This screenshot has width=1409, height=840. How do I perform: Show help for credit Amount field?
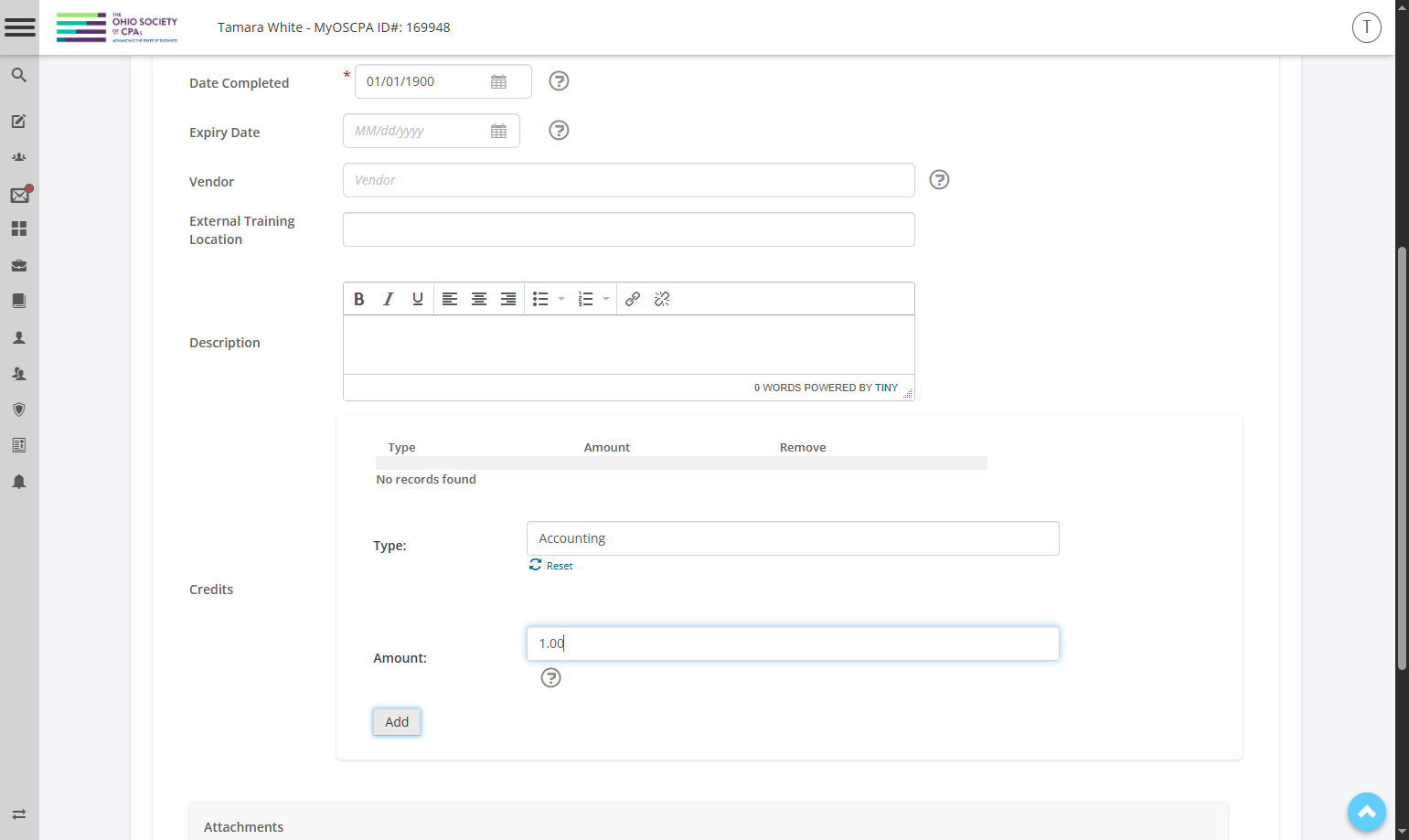point(550,677)
